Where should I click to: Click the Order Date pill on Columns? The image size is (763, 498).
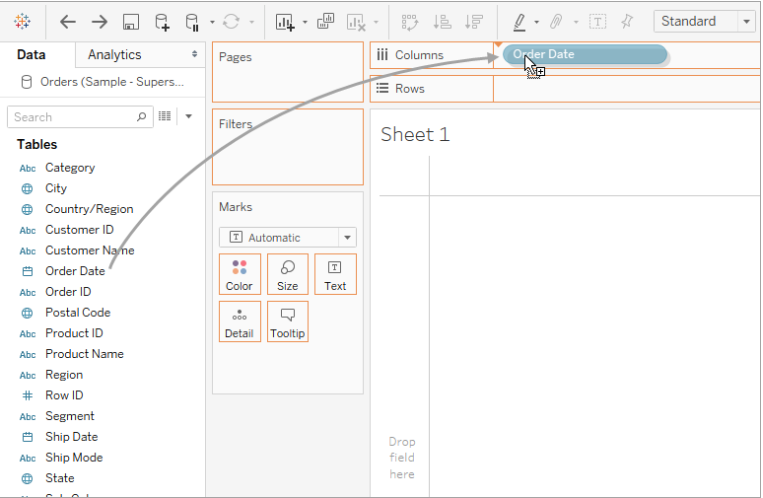(x=584, y=54)
